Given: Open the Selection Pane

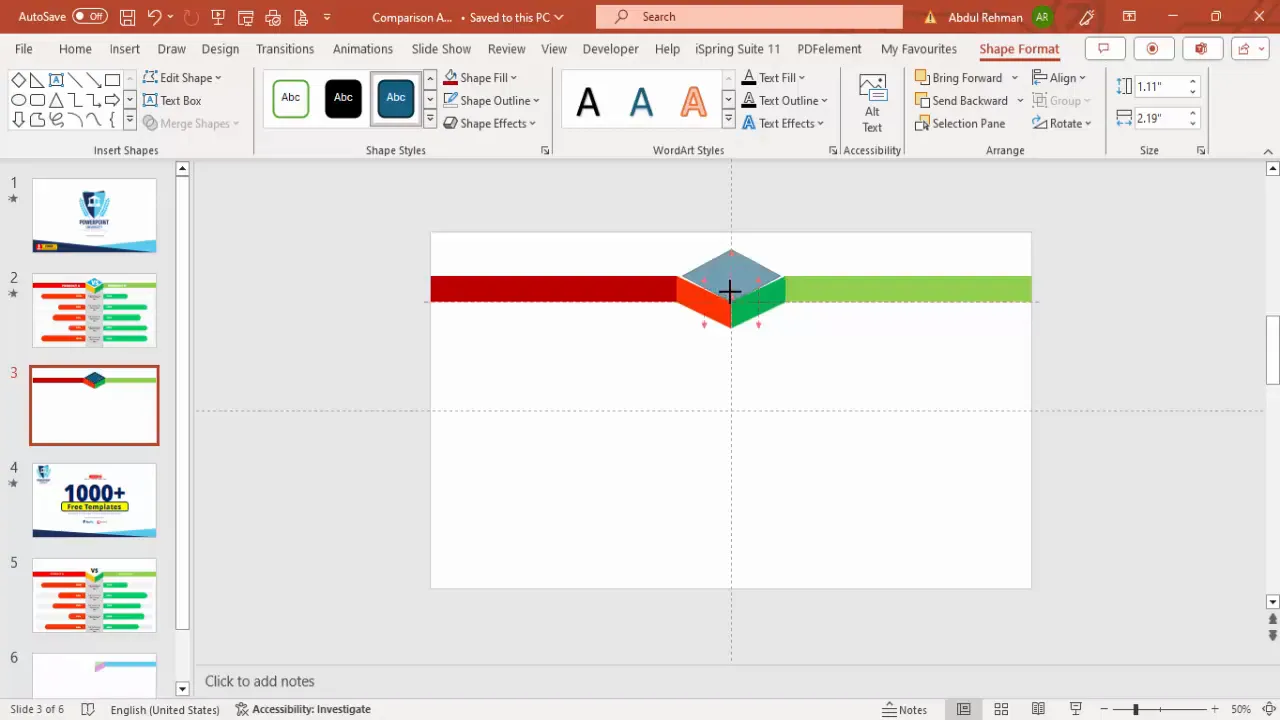Looking at the screenshot, I should click(x=960, y=123).
